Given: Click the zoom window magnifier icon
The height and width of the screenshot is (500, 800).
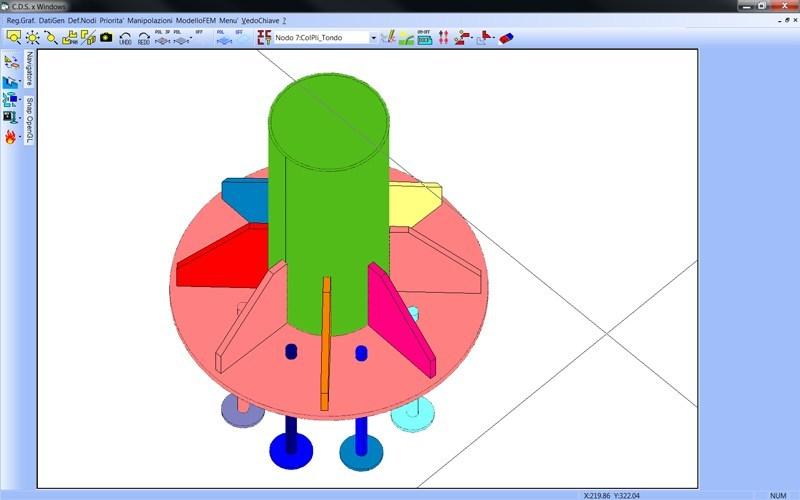Looking at the screenshot, I should click(14, 37).
